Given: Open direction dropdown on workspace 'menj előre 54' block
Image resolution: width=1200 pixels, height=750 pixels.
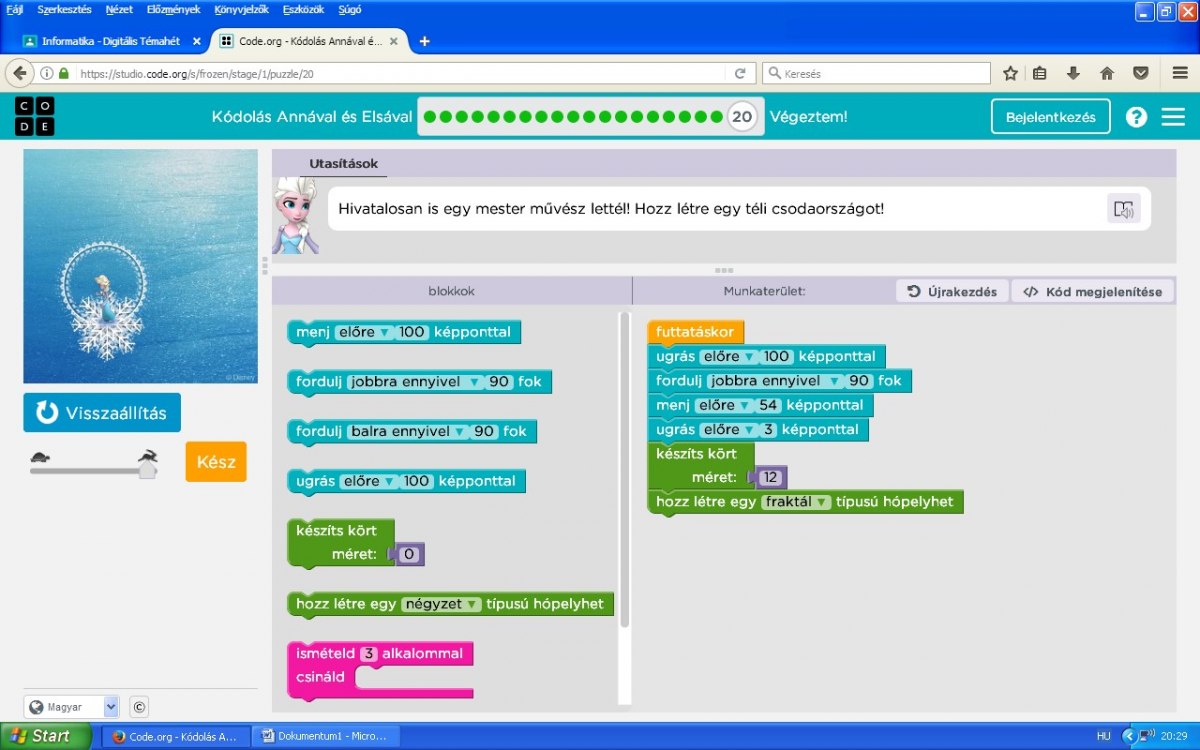Looking at the screenshot, I should tap(723, 405).
